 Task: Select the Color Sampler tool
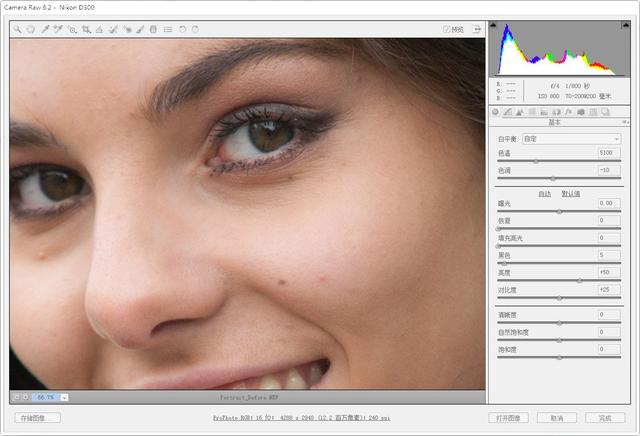tap(58, 29)
